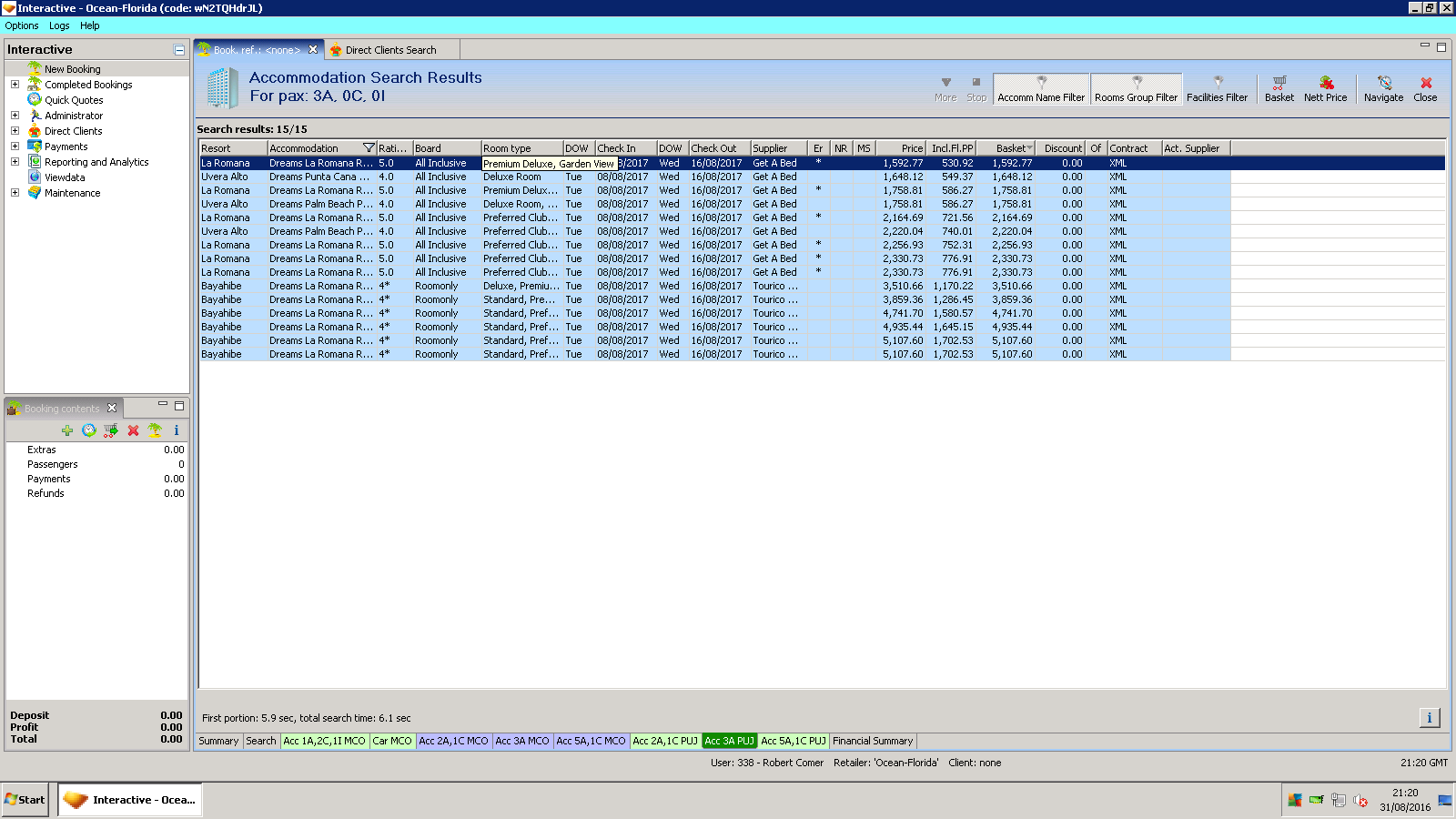1456x819 pixels.
Task: Expand the Reporting and Analytics node
Action: point(15,162)
